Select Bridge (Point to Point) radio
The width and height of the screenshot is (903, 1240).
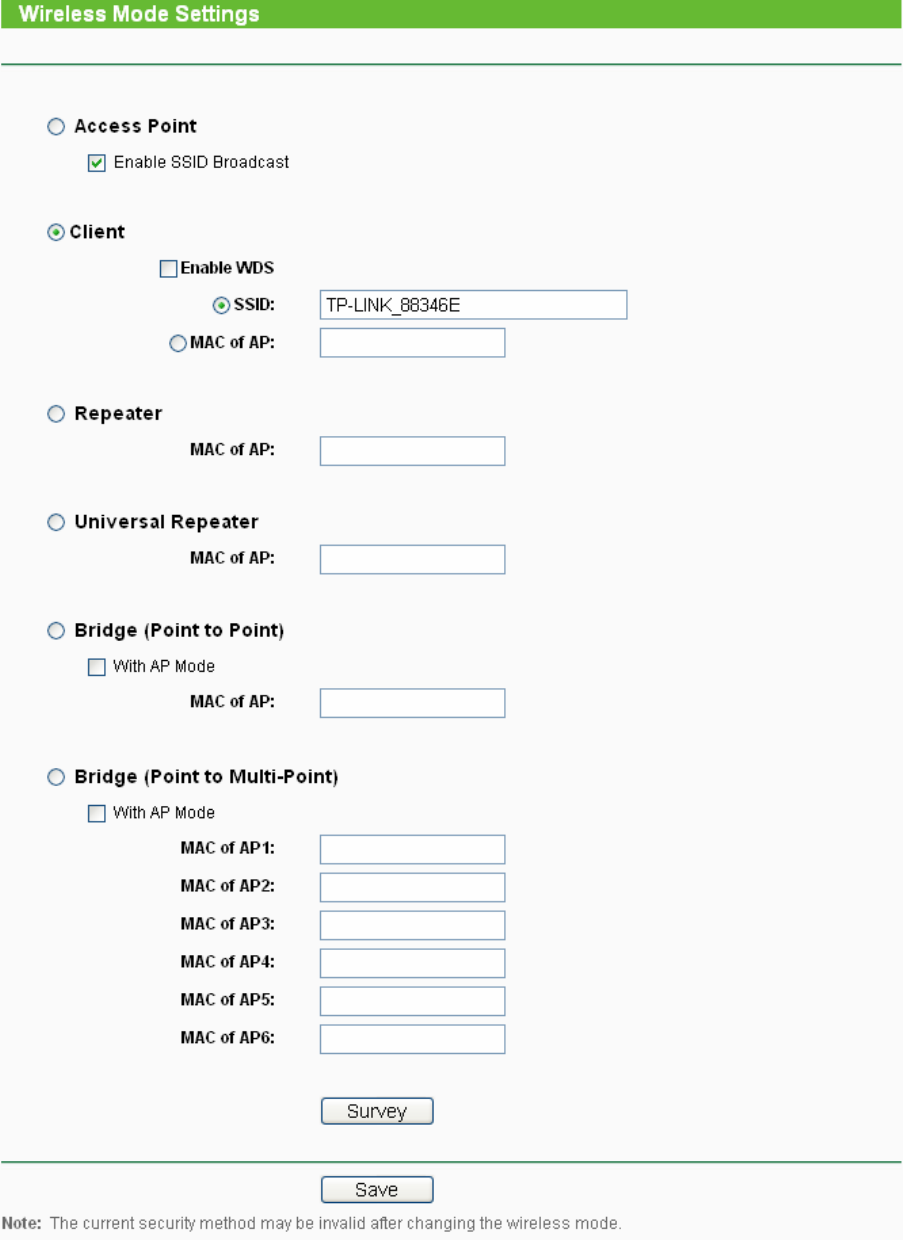click(x=56, y=632)
